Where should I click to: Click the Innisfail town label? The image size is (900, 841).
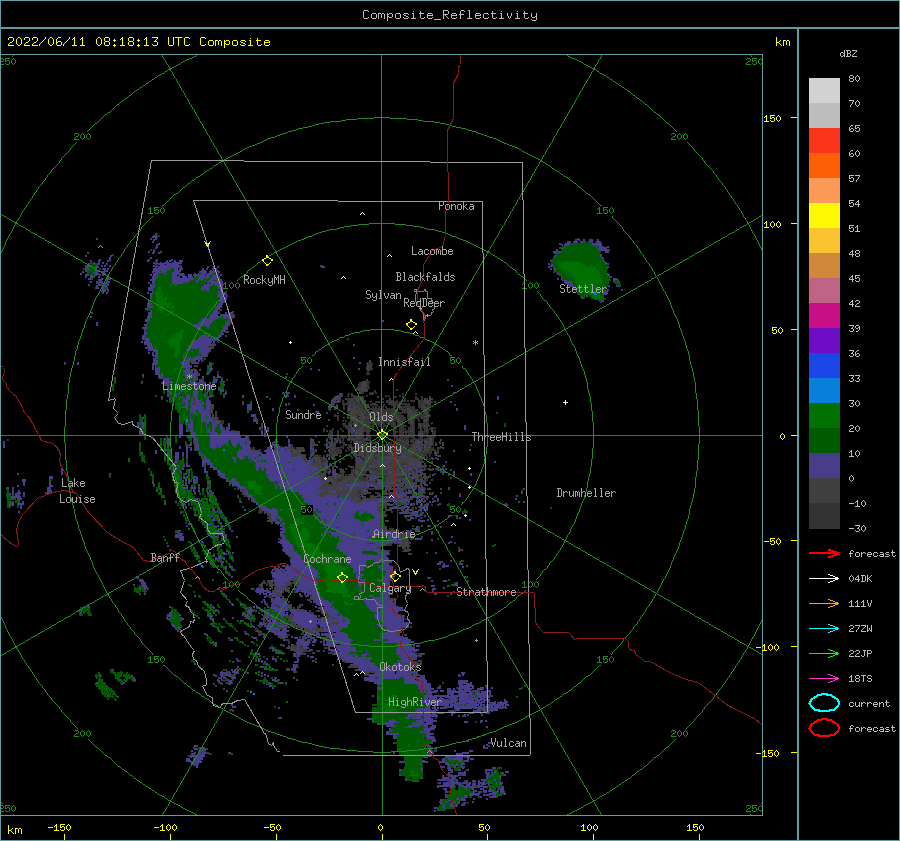[x=404, y=362]
